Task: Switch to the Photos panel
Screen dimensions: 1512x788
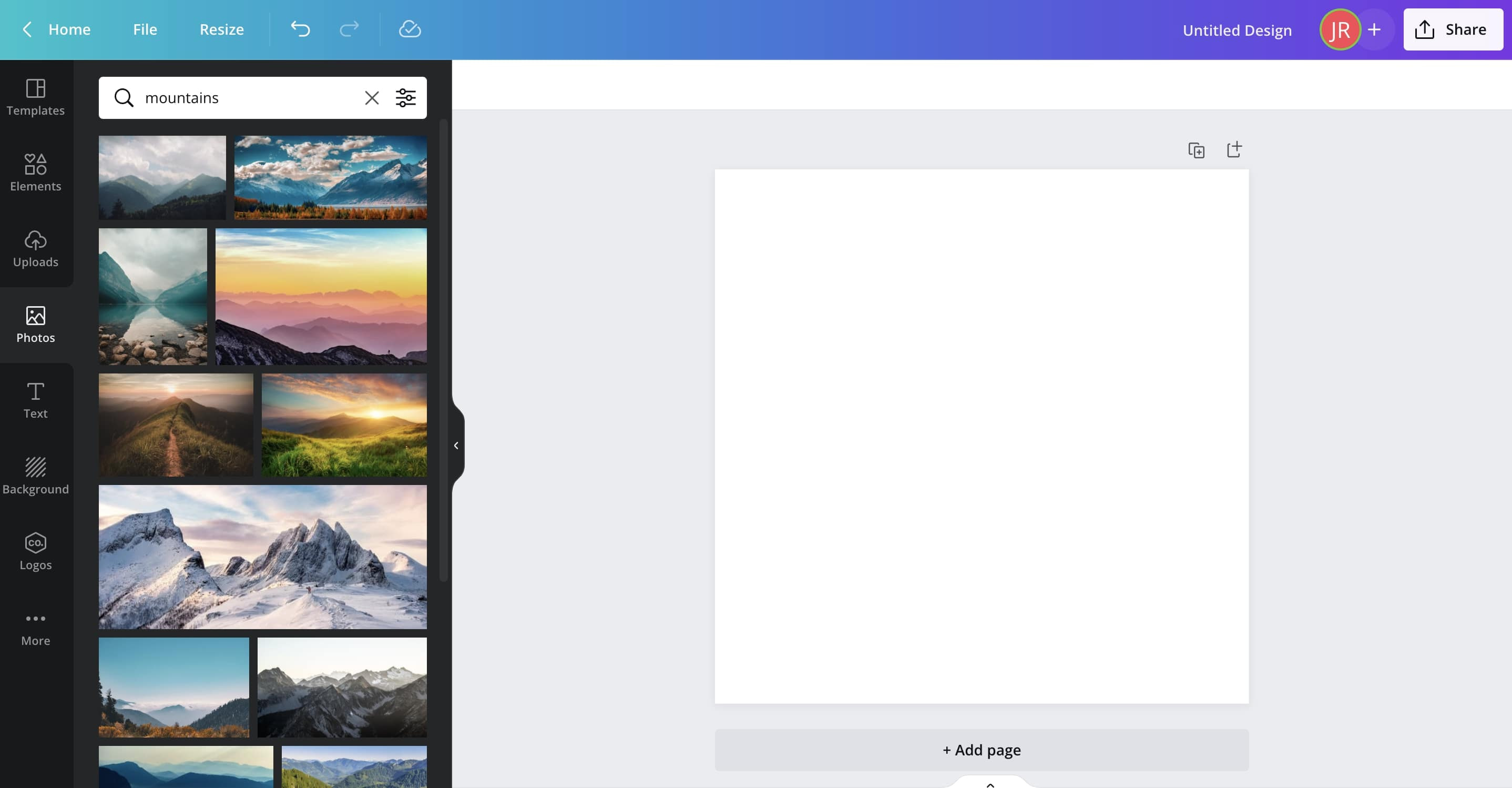Action: click(36, 324)
